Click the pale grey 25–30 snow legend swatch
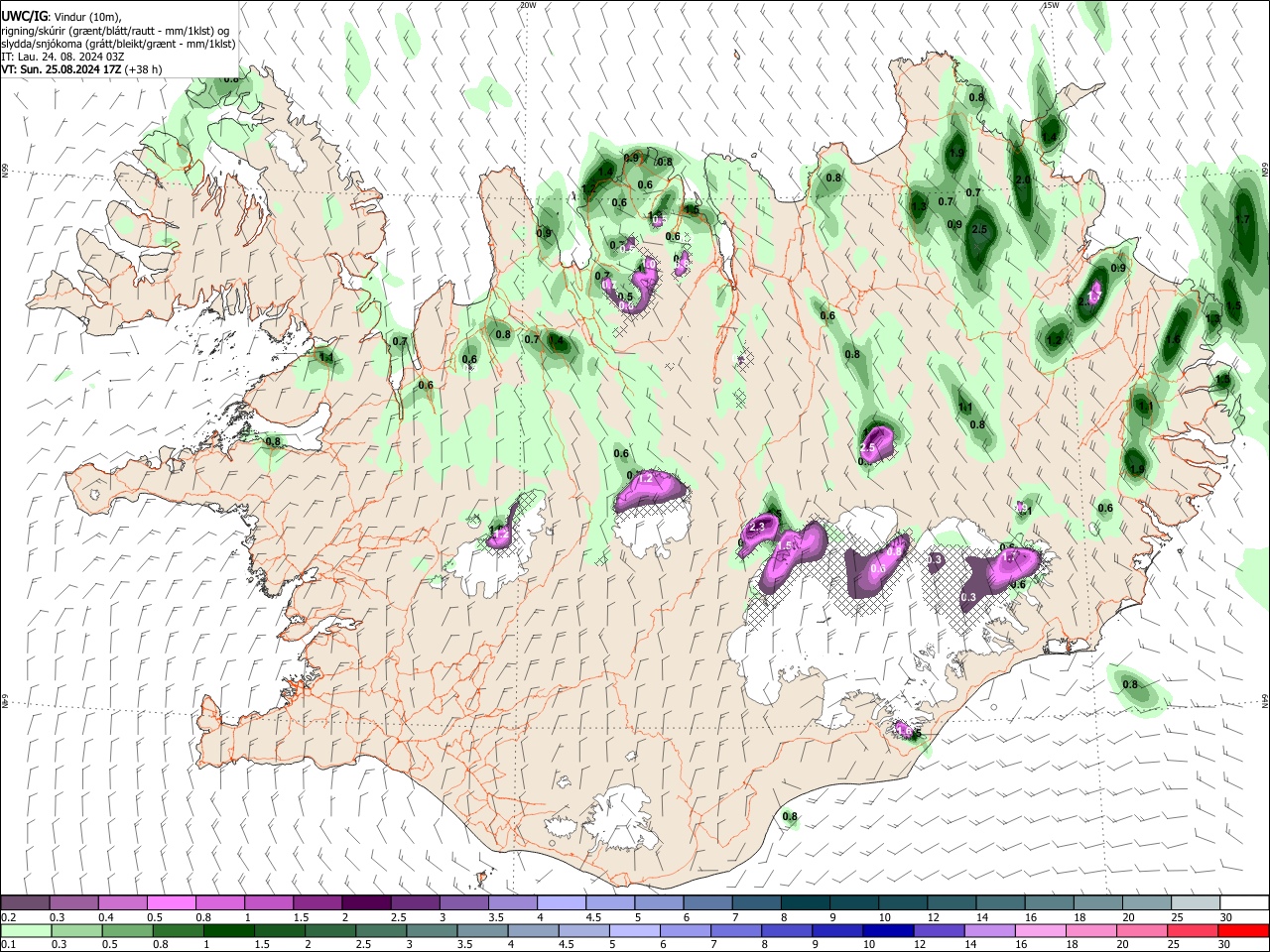The image size is (1270, 952). [x=1196, y=903]
